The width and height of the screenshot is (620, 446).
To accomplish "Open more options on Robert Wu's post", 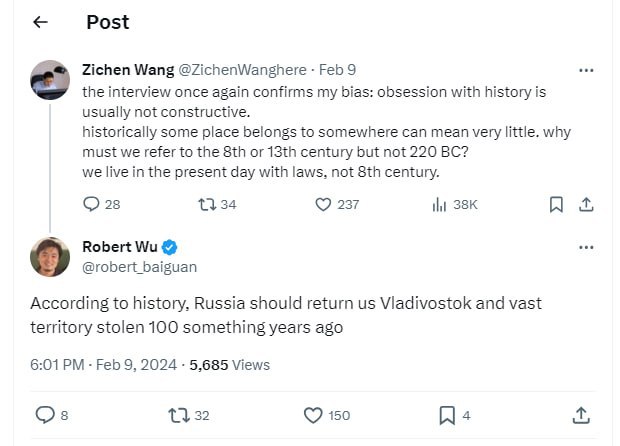I will pyautogui.click(x=586, y=248).
